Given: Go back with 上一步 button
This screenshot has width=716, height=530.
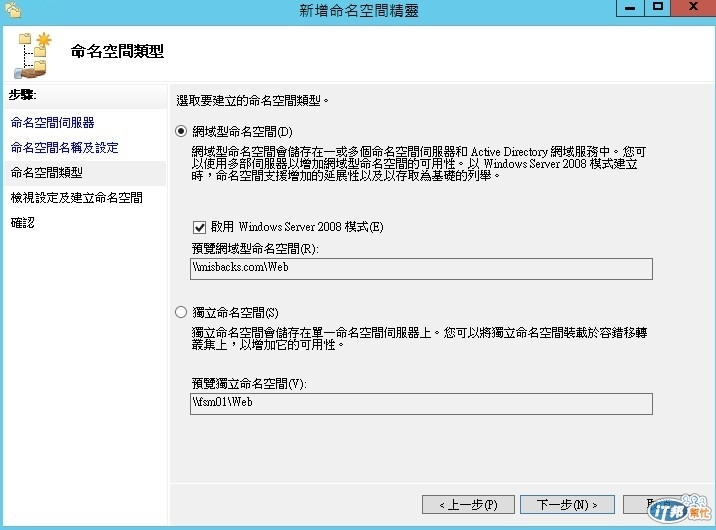Looking at the screenshot, I should (469, 504).
